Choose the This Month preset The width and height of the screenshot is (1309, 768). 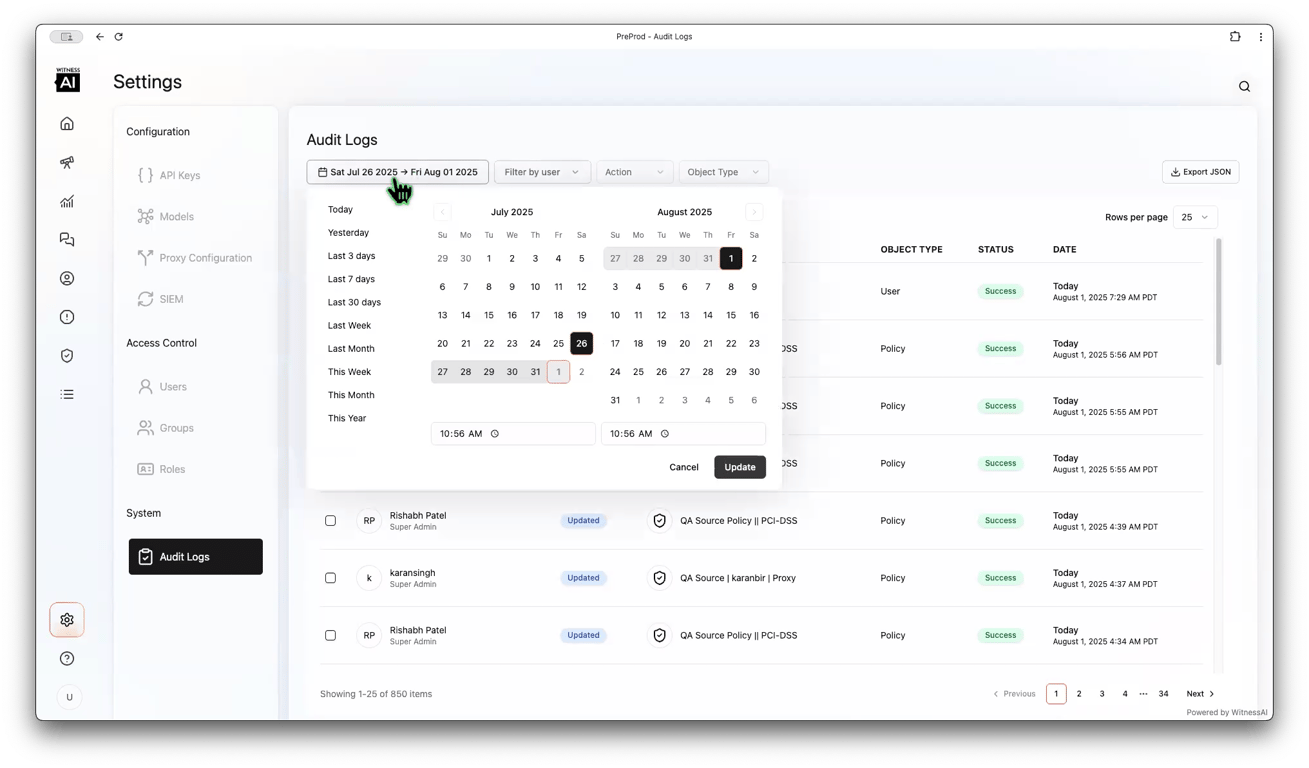(352, 395)
